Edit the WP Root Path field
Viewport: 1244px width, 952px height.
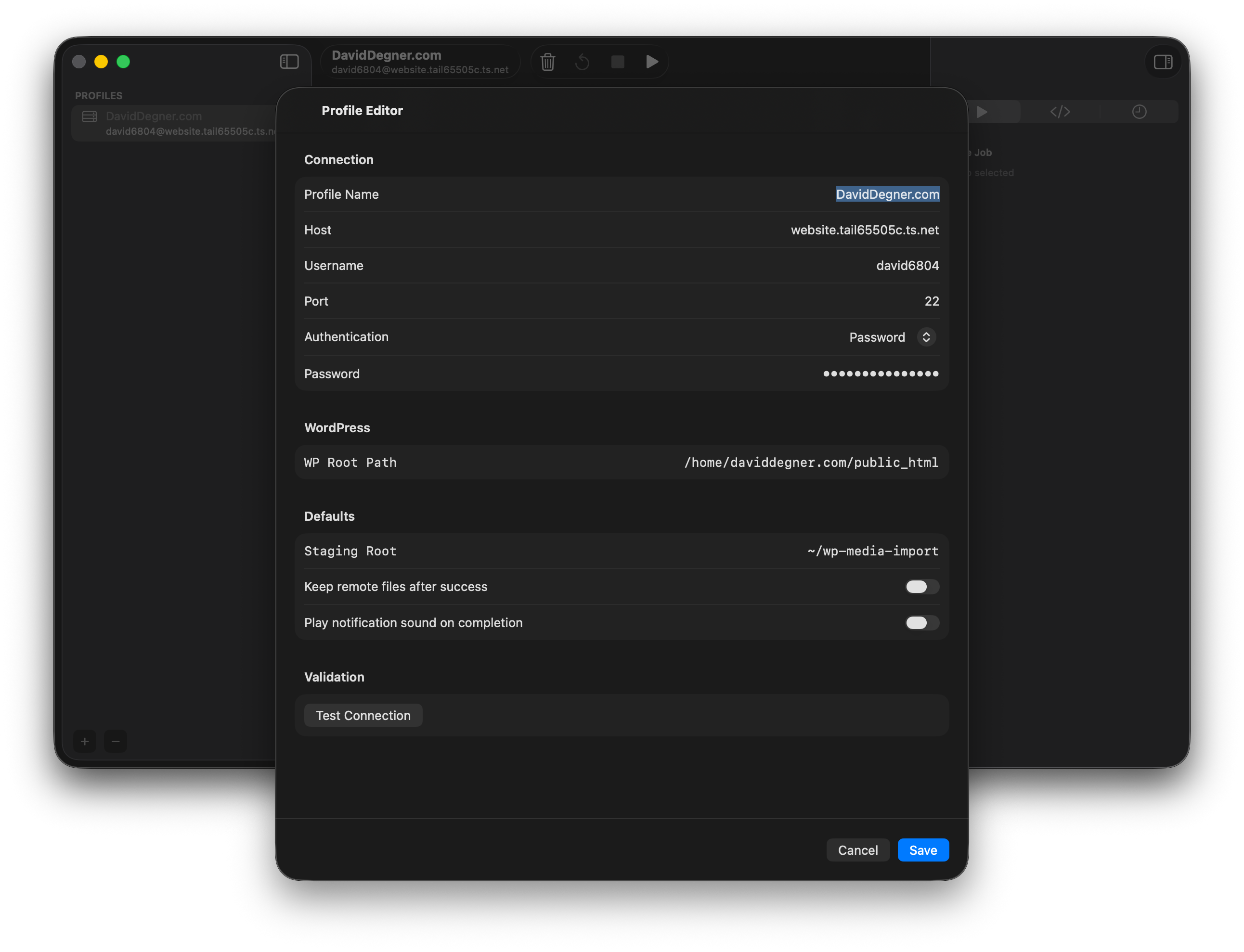(811, 463)
